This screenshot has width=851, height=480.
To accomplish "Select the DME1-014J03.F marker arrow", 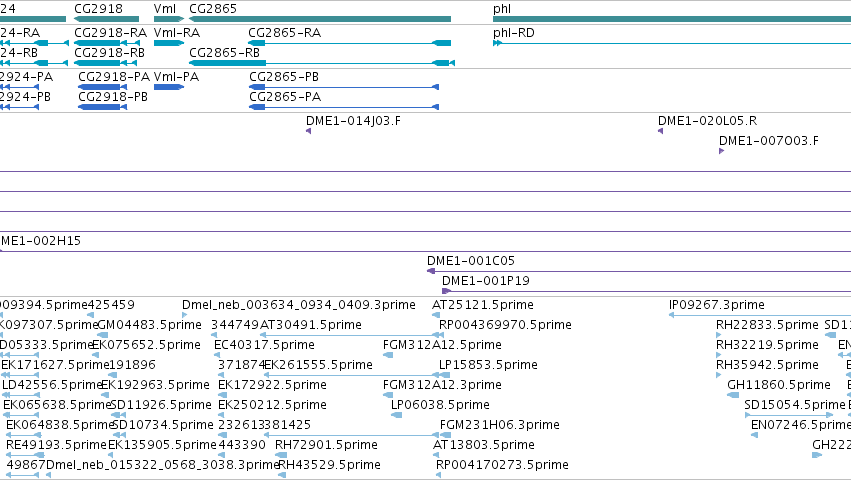I will click(x=308, y=131).
